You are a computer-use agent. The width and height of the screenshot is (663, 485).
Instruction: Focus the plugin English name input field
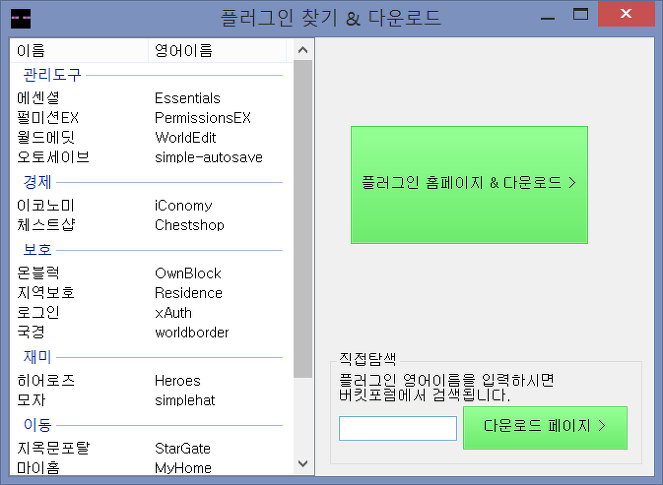point(398,428)
